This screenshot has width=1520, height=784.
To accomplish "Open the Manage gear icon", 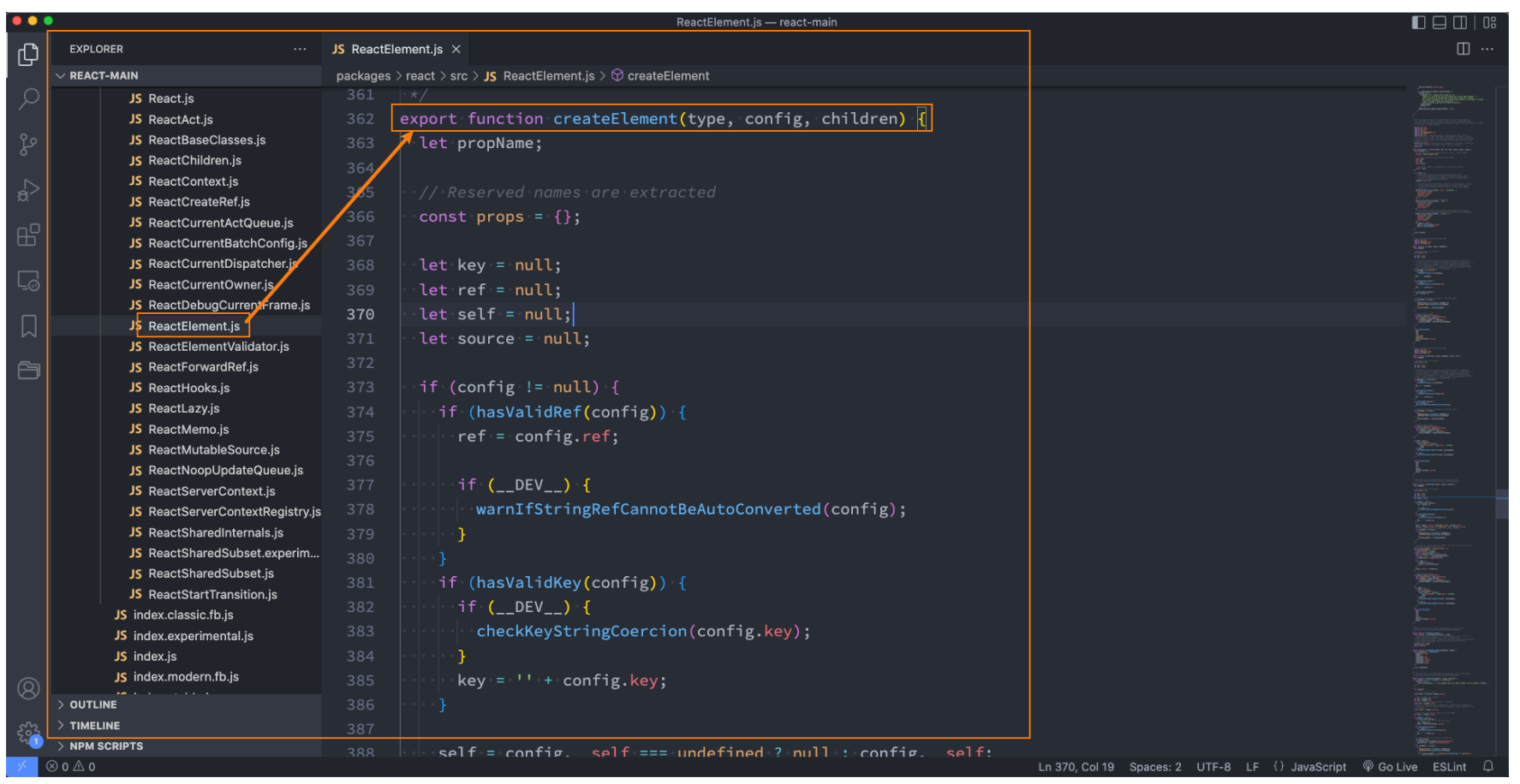I will (x=28, y=733).
